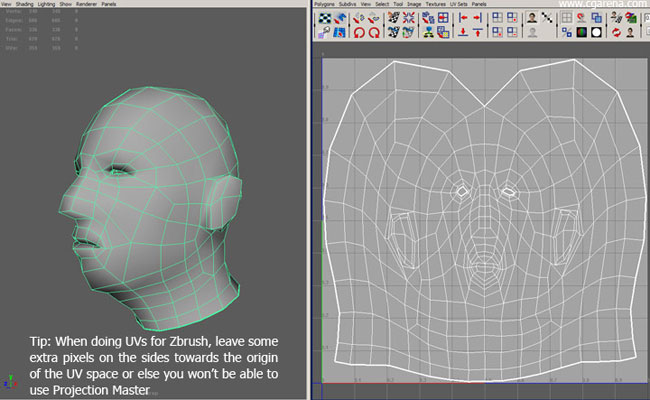Cut UVs along selected edges
The height and width of the screenshot is (400, 650).
click(x=393, y=18)
